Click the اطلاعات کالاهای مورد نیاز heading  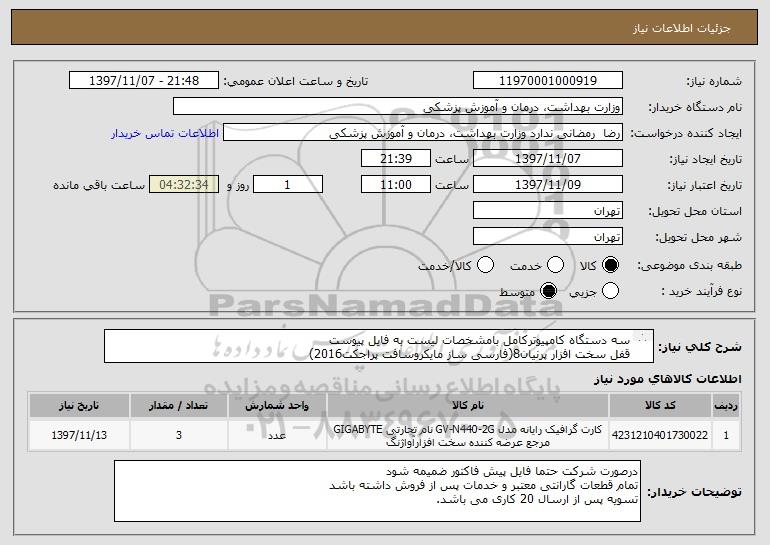coord(668,379)
